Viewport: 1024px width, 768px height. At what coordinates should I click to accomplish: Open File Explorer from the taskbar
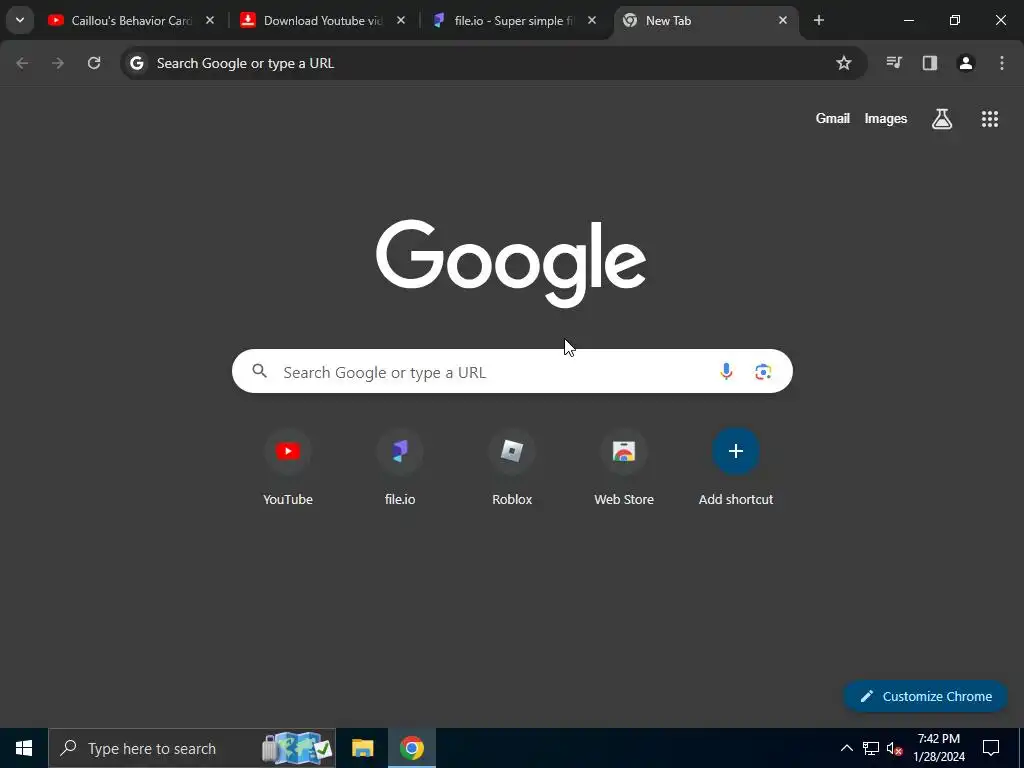[362, 748]
